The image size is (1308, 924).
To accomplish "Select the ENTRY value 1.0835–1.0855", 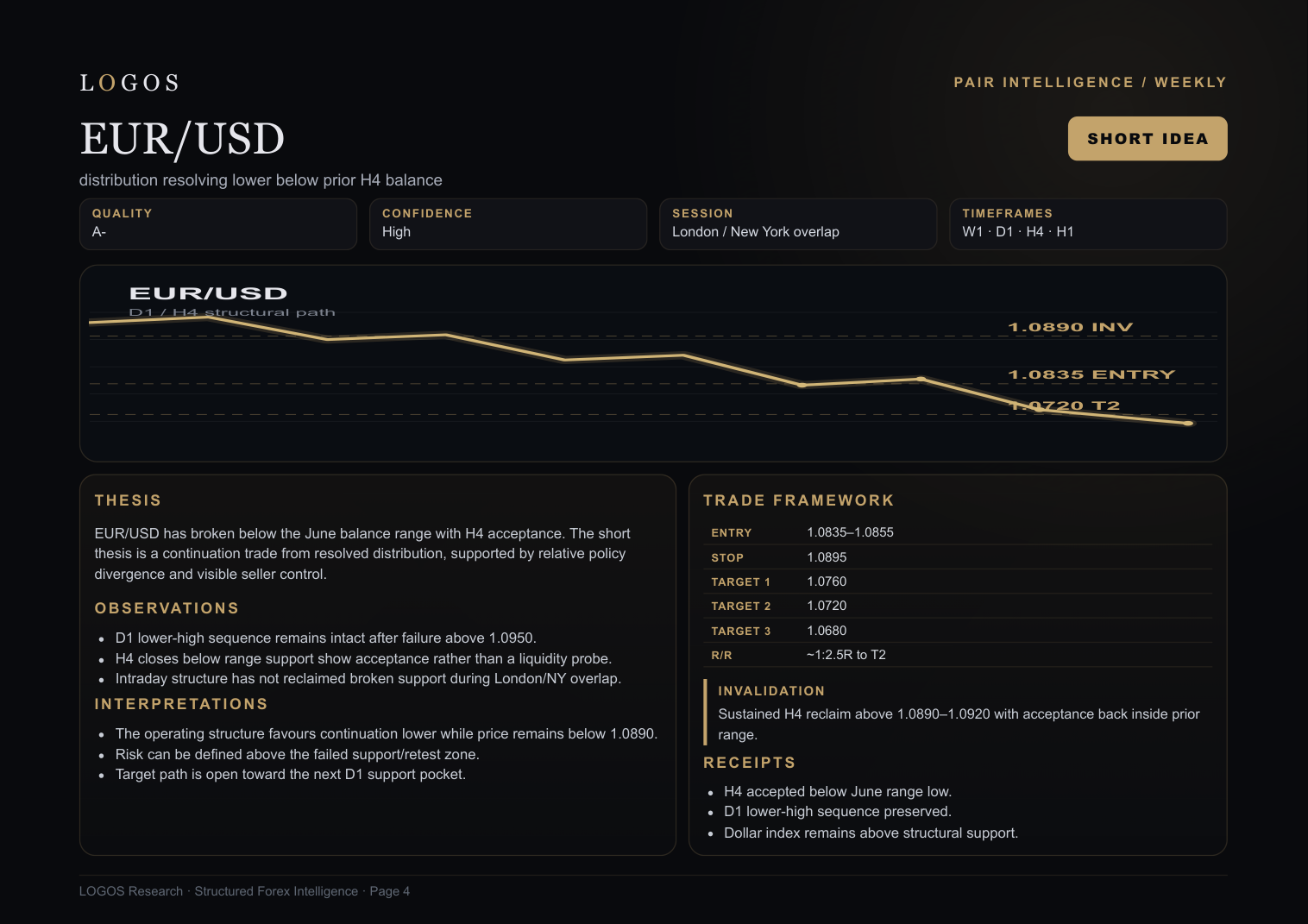I will click(850, 532).
